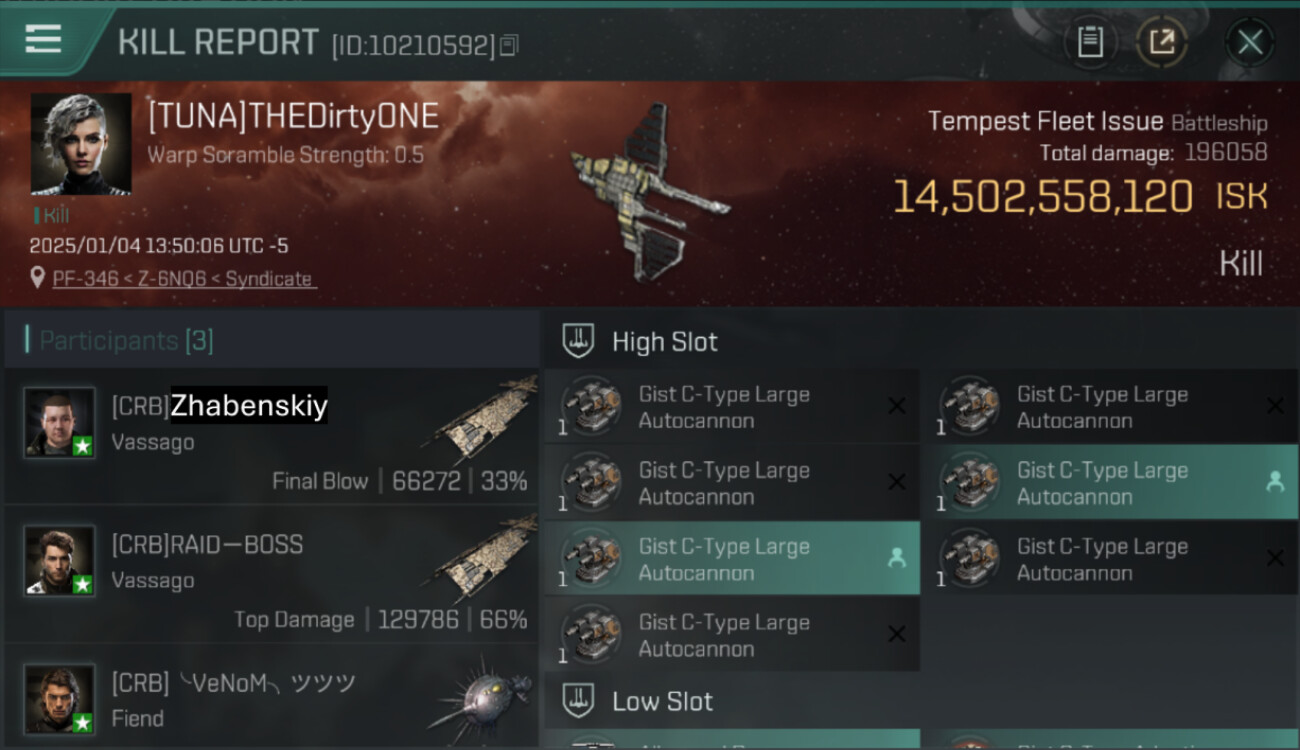Click the High Slot section icon
Viewport: 1300px width, 750px height.
(579, 341)
